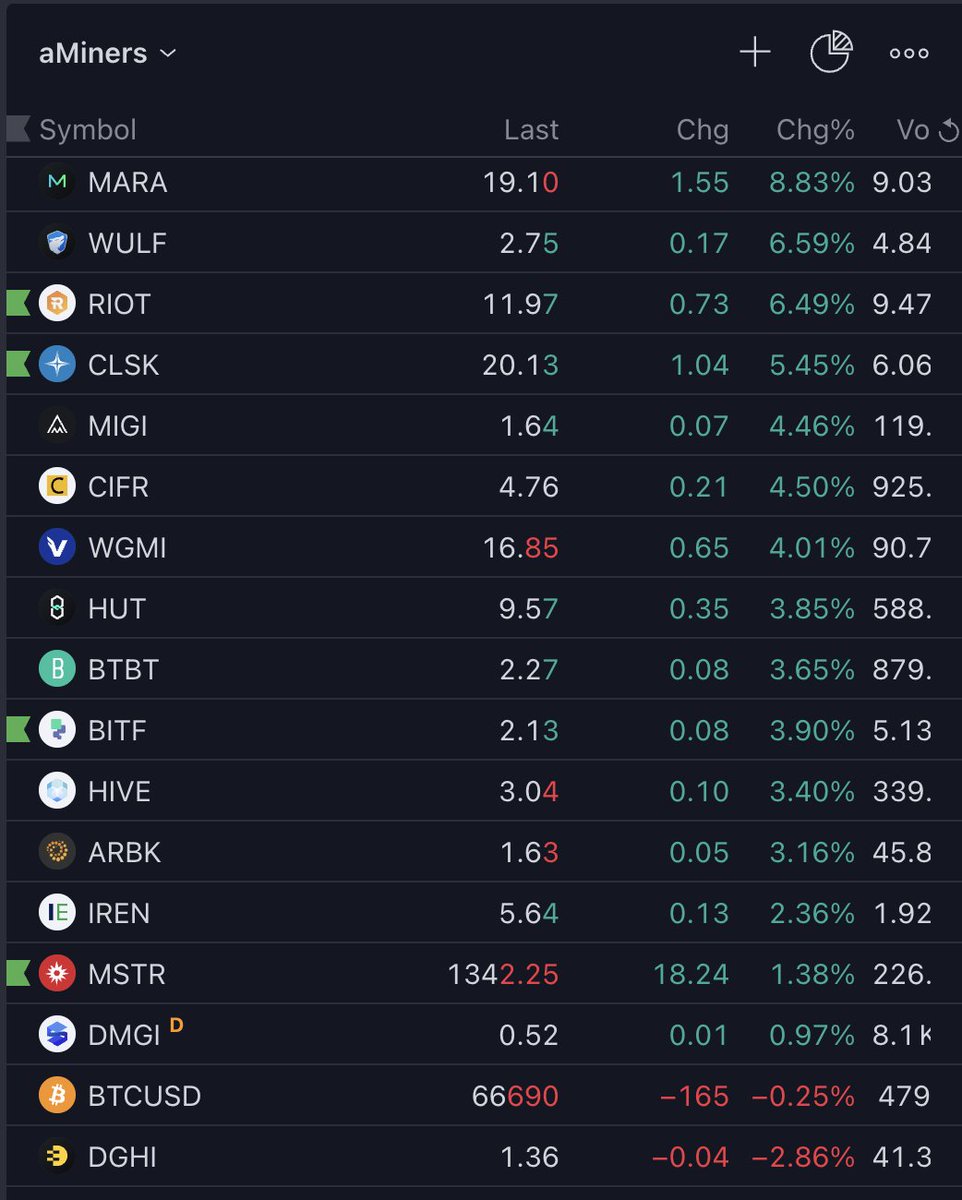Click the MARA logo icon
The height and width of the screenshot is (1200, 962).
pos(57,182)
